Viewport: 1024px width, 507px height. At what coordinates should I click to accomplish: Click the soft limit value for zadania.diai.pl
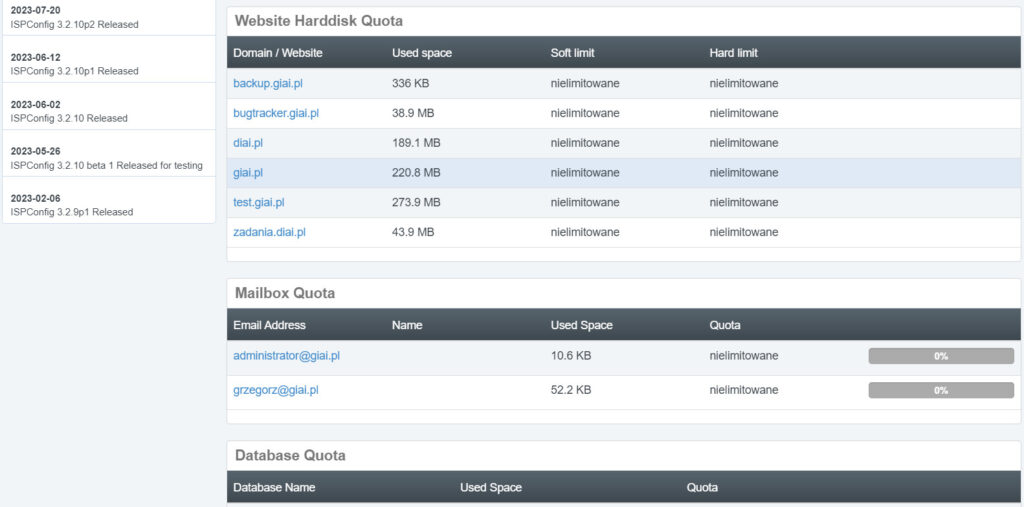pos(585,232)
